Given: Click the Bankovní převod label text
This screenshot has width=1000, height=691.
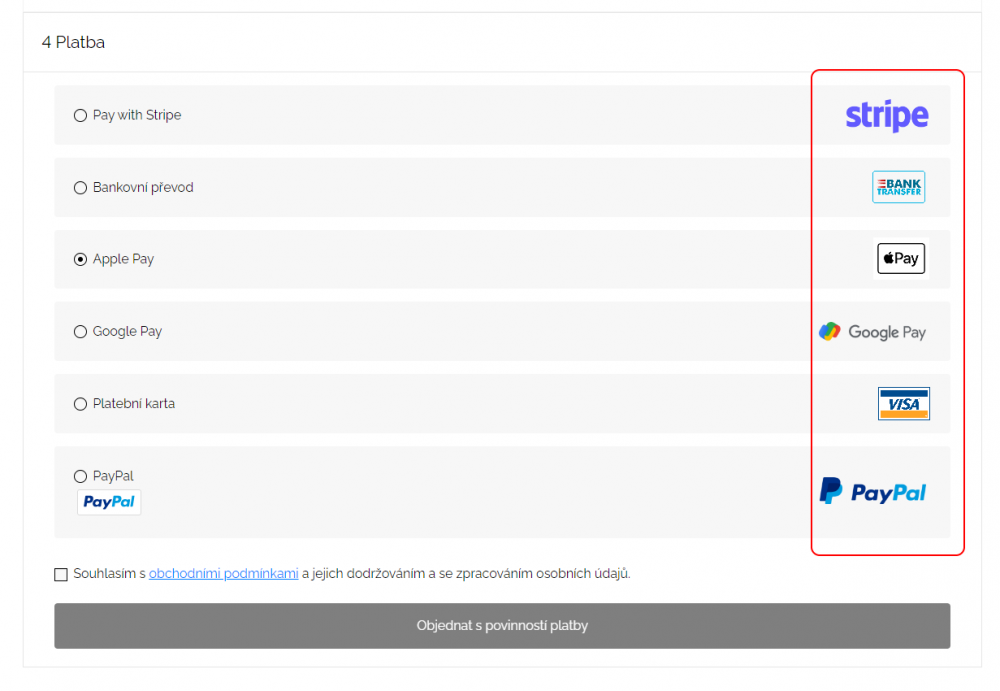Looking at the screenshot, I should point(143,188).
